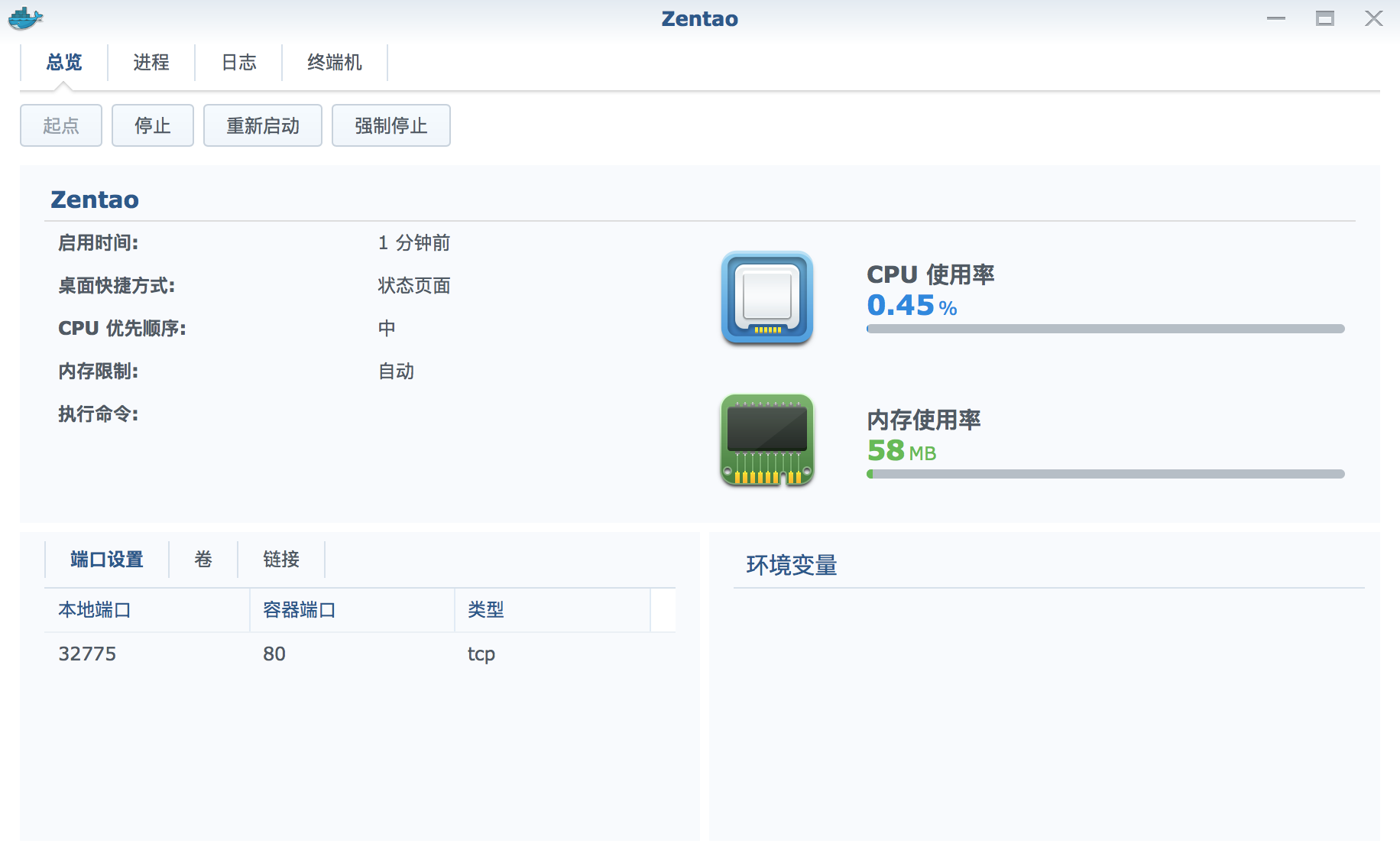
Task: Open the 日志 tab
Action: [238, 62]
